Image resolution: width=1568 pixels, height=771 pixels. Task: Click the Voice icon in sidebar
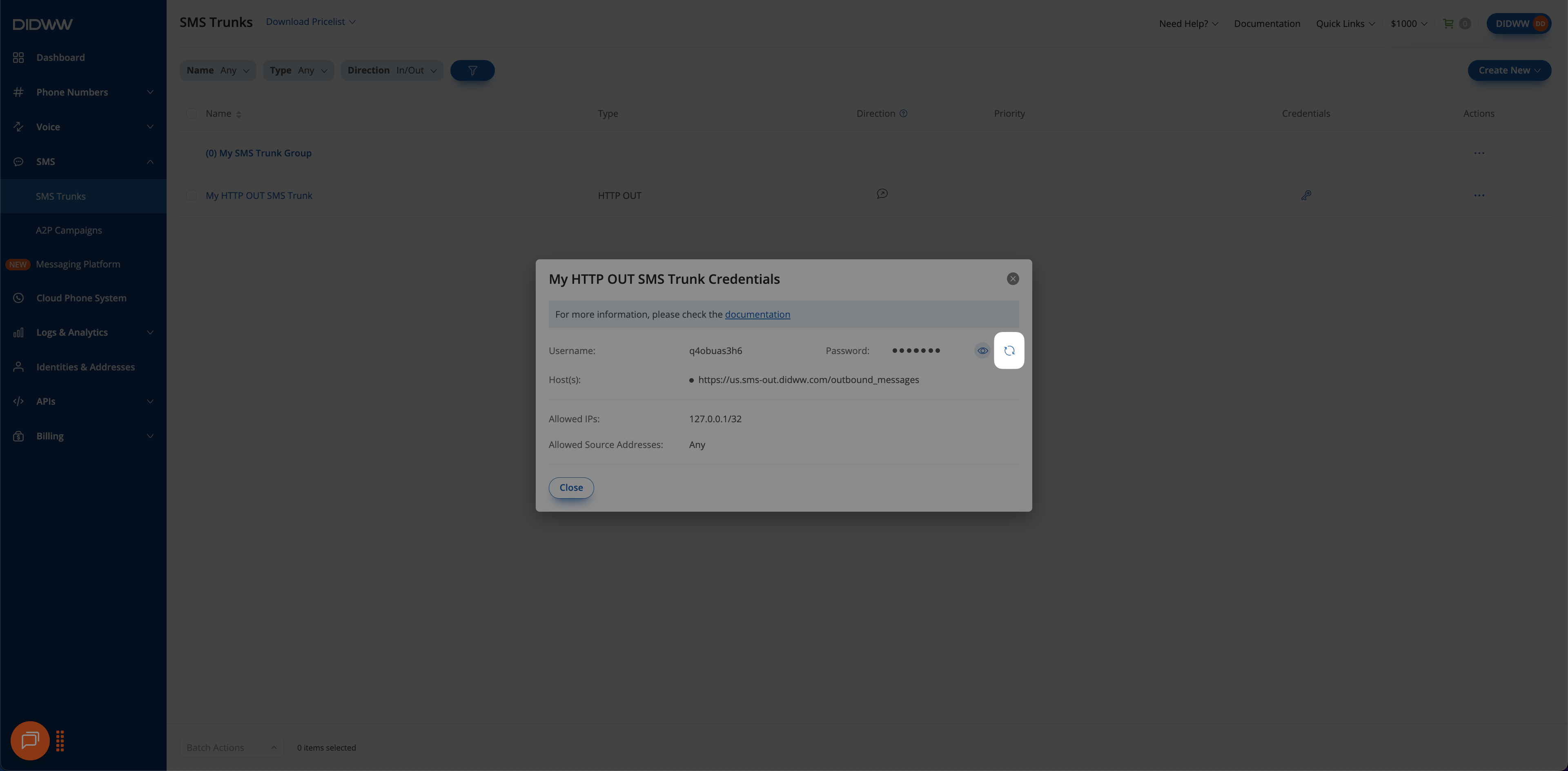[x=18, y=127]
